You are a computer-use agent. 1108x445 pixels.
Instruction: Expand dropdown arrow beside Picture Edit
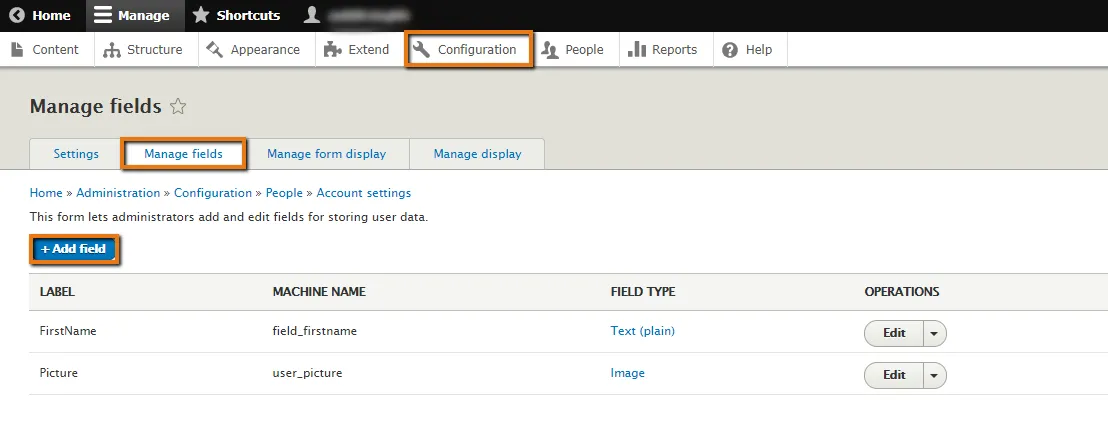tap(934, 375)
